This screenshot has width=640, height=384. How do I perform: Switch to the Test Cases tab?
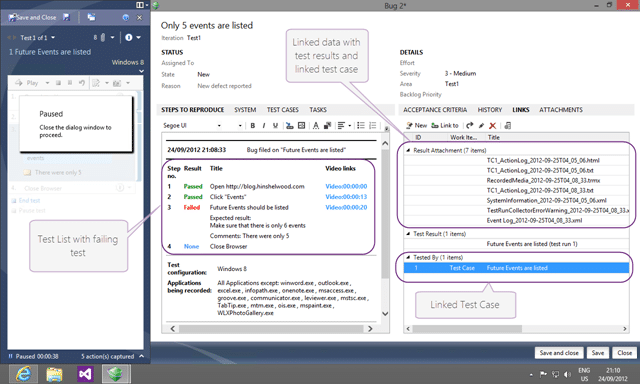pos(282,110)
